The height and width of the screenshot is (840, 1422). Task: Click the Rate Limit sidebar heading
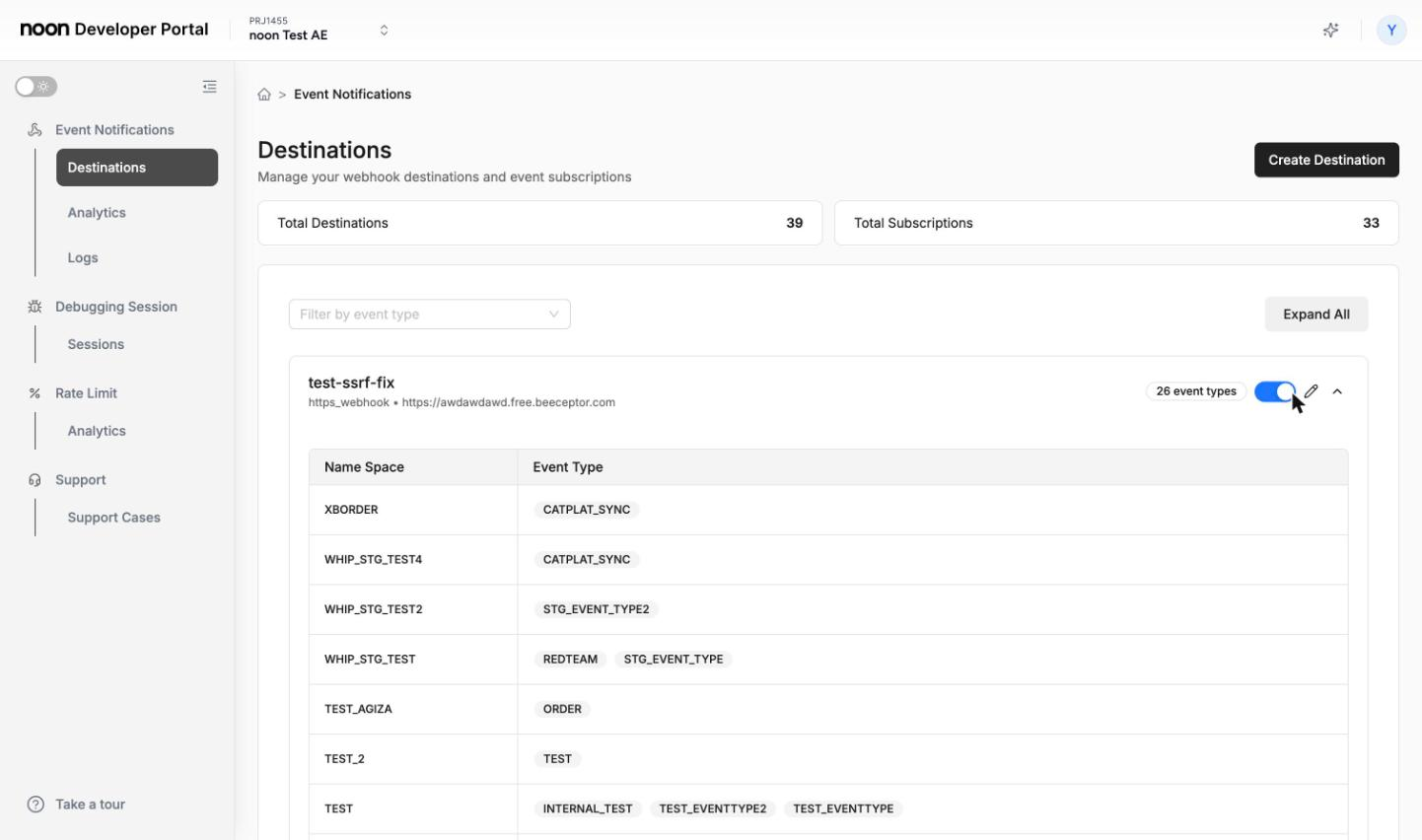[x=86, y=393]
